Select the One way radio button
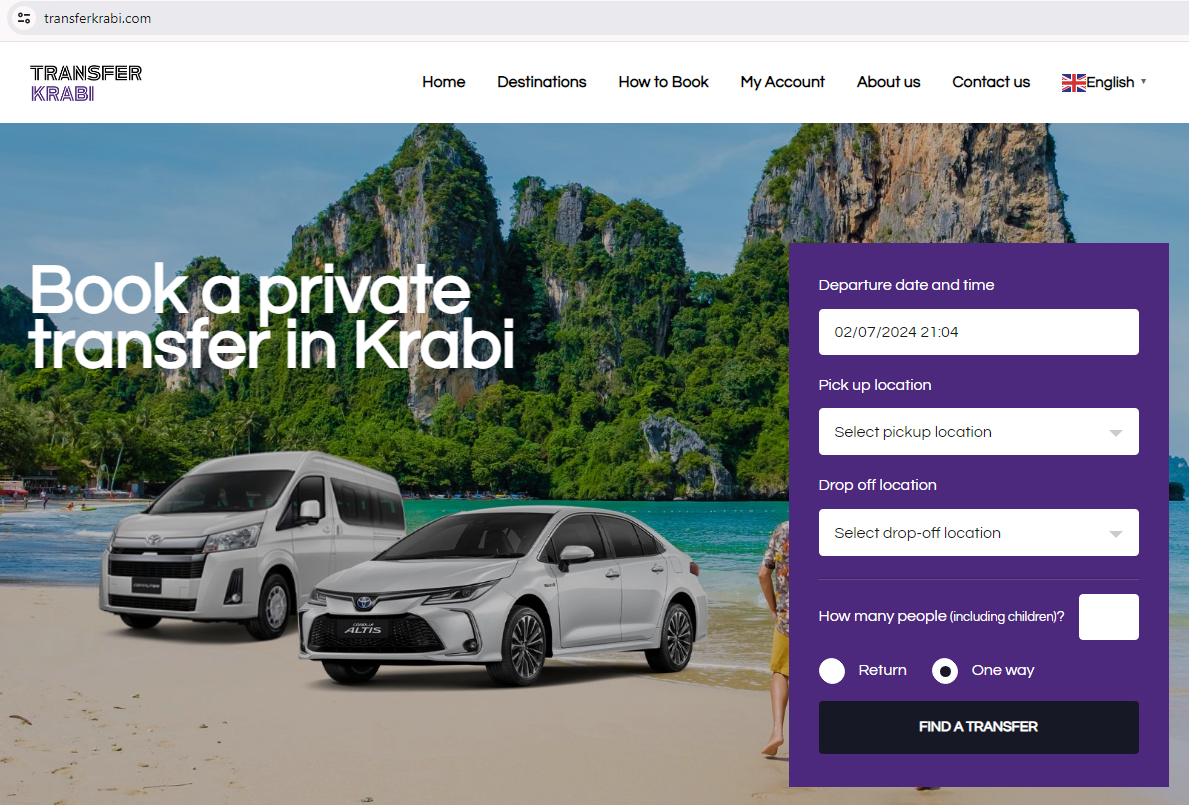This screenshot has width=1189, height=805. (x=945, y=671)
